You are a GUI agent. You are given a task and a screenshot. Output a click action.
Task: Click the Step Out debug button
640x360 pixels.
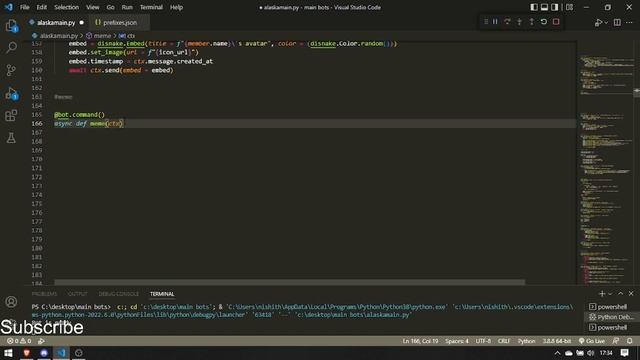(531, 22)
